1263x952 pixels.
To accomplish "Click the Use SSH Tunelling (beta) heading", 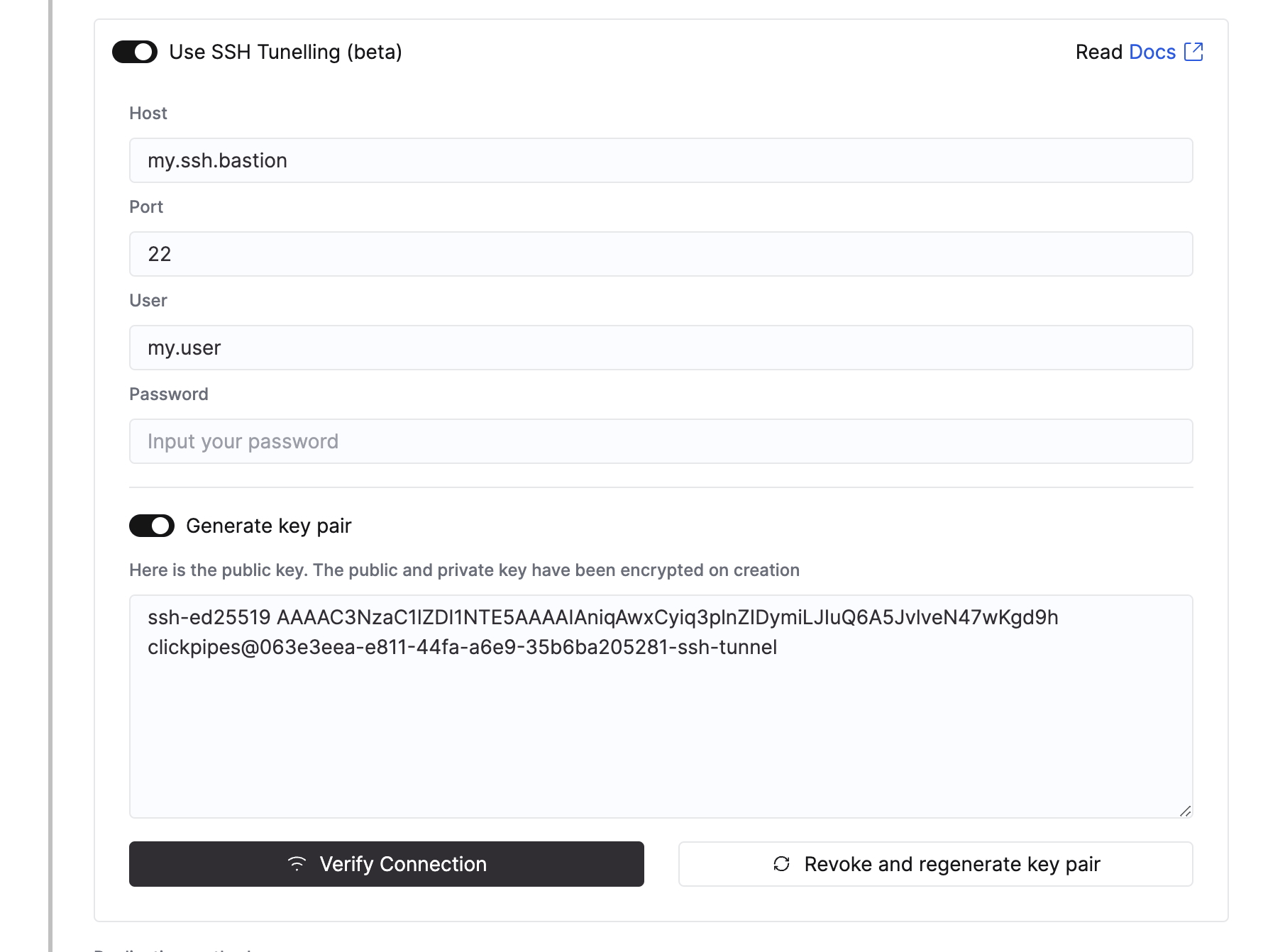I will (285, 51).
